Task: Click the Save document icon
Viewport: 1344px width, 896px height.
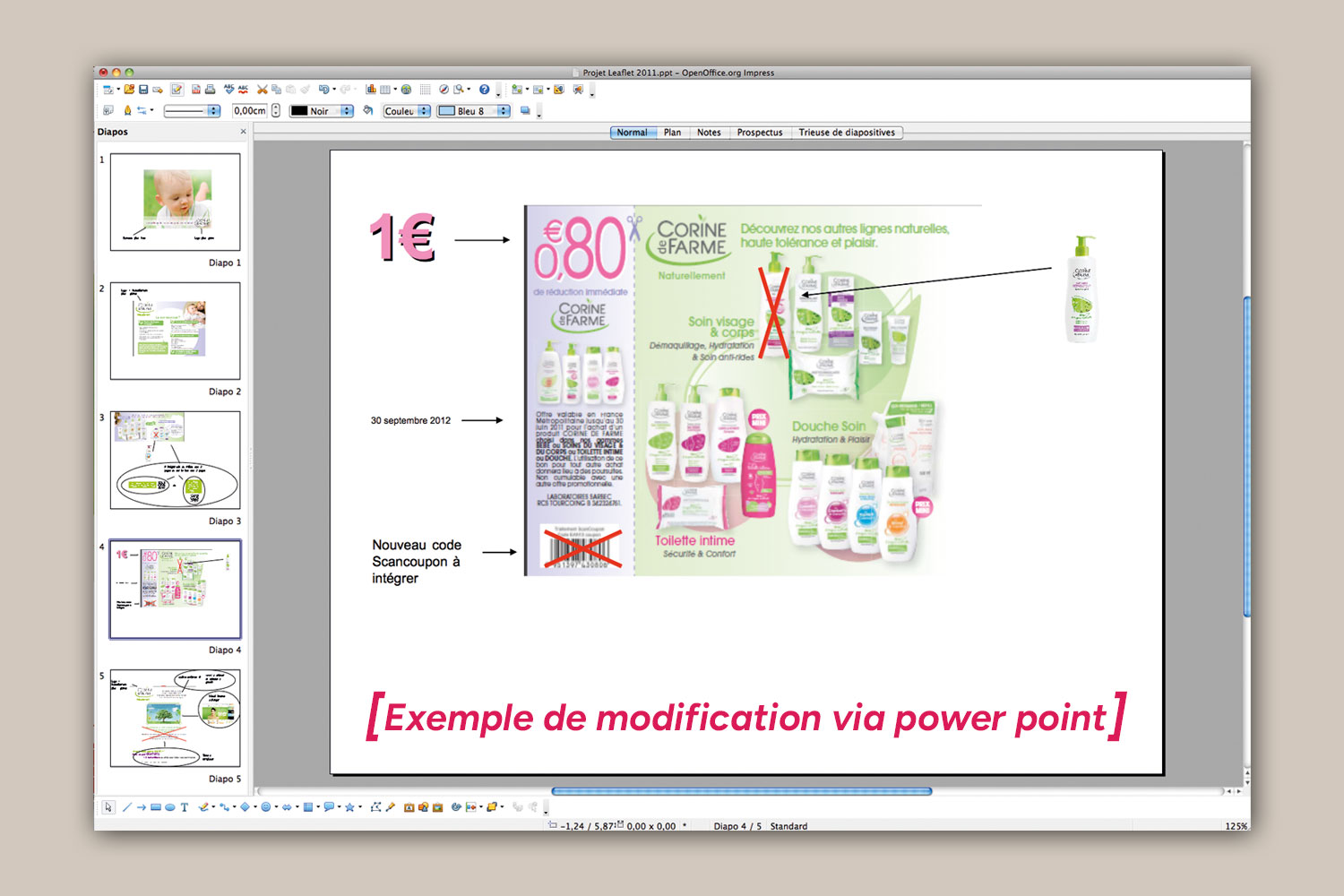Action: click(143, 90)
